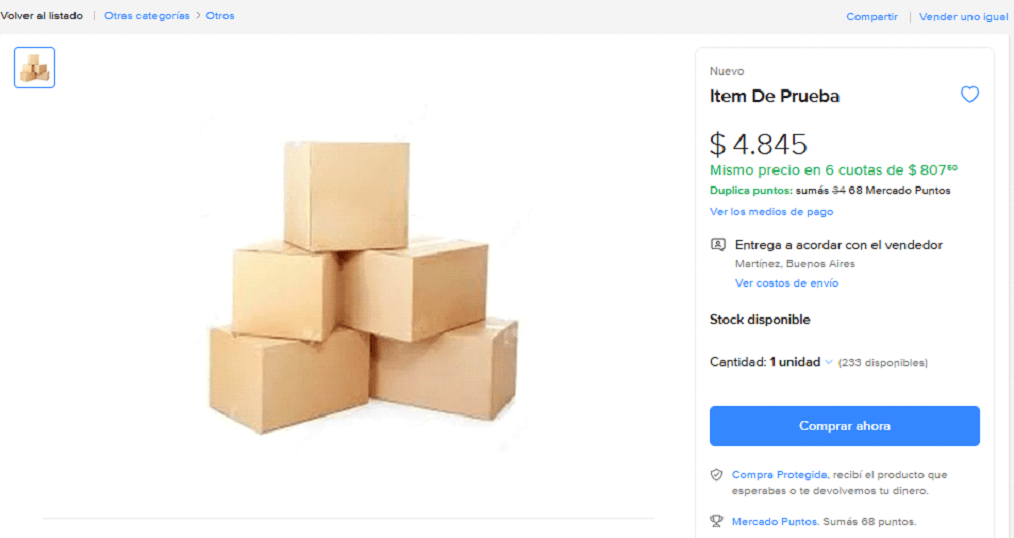
Task: Open the Compra Protegida link
Action: click(x=779, y=475)
